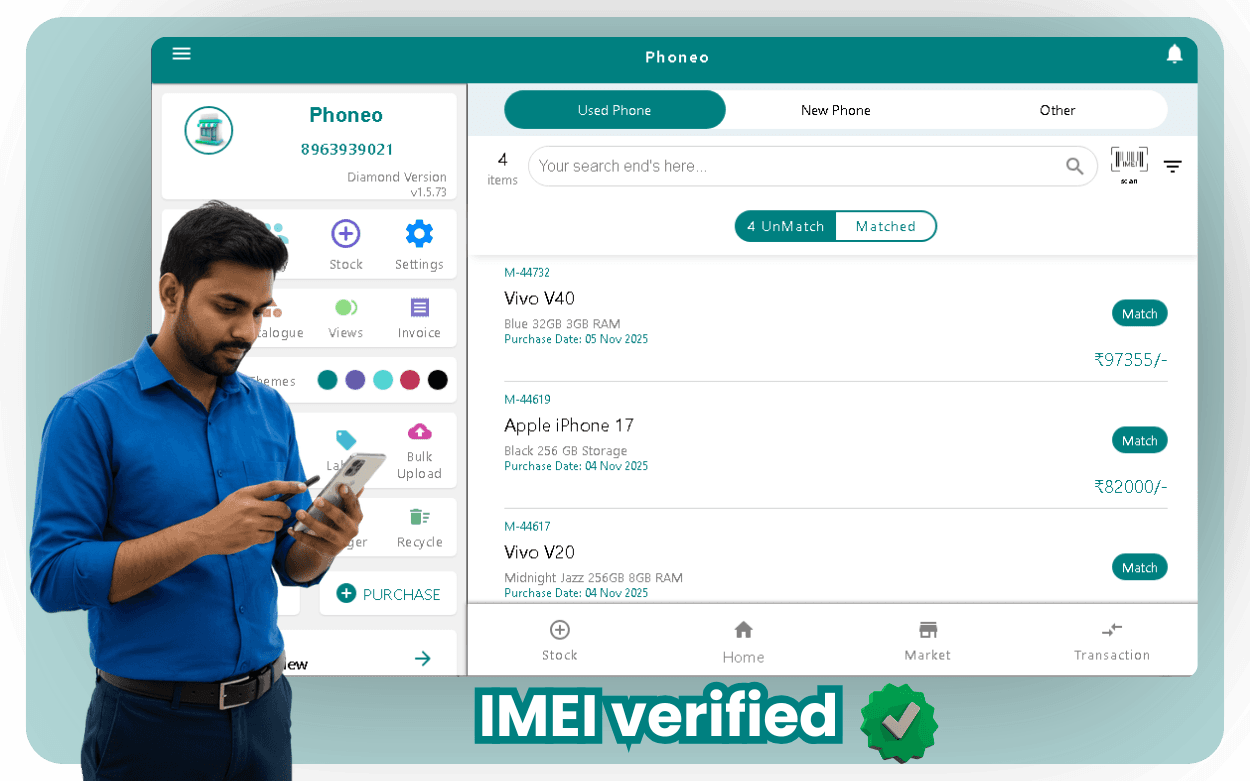1250x781 pixels.
Task: Click the item code M-44732
Action: (527, 272)
